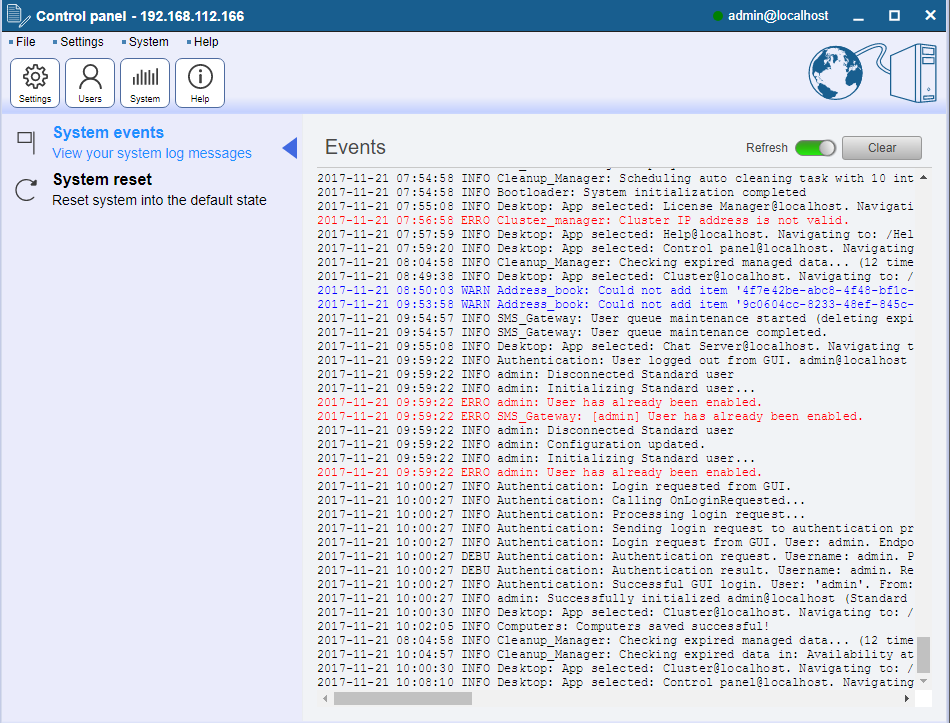
Task: Click the log scroll up arrow
Action: (923, 178)
